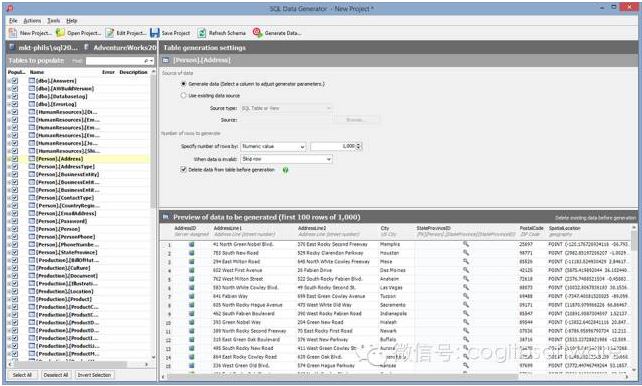This screenshot has width=642, height=386.
Task: Click the search icon in the filter box
Action: coord(146,61)
